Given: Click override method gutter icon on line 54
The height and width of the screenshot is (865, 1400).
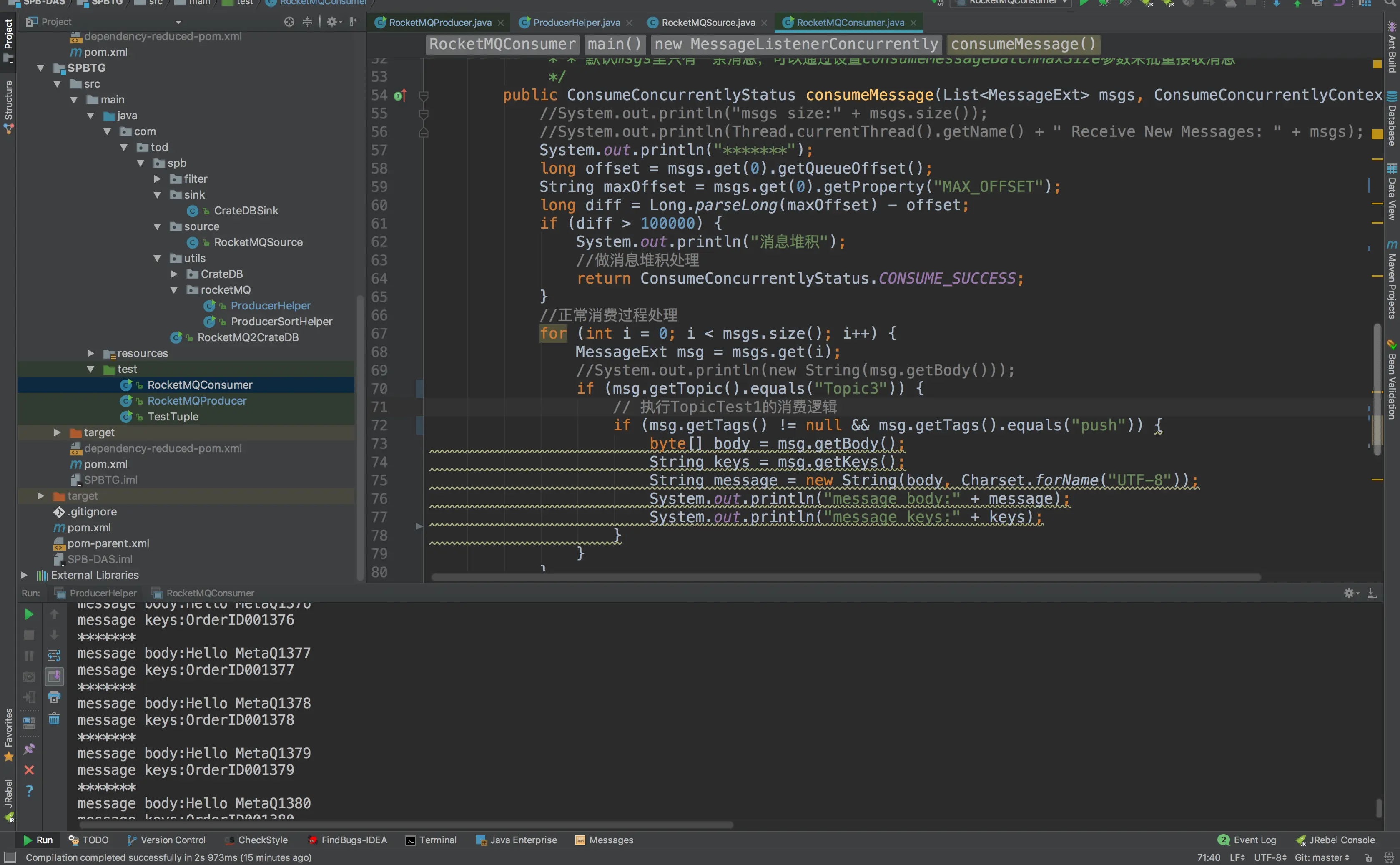Looking at the screenshot, I should click(x=400, y=96).
